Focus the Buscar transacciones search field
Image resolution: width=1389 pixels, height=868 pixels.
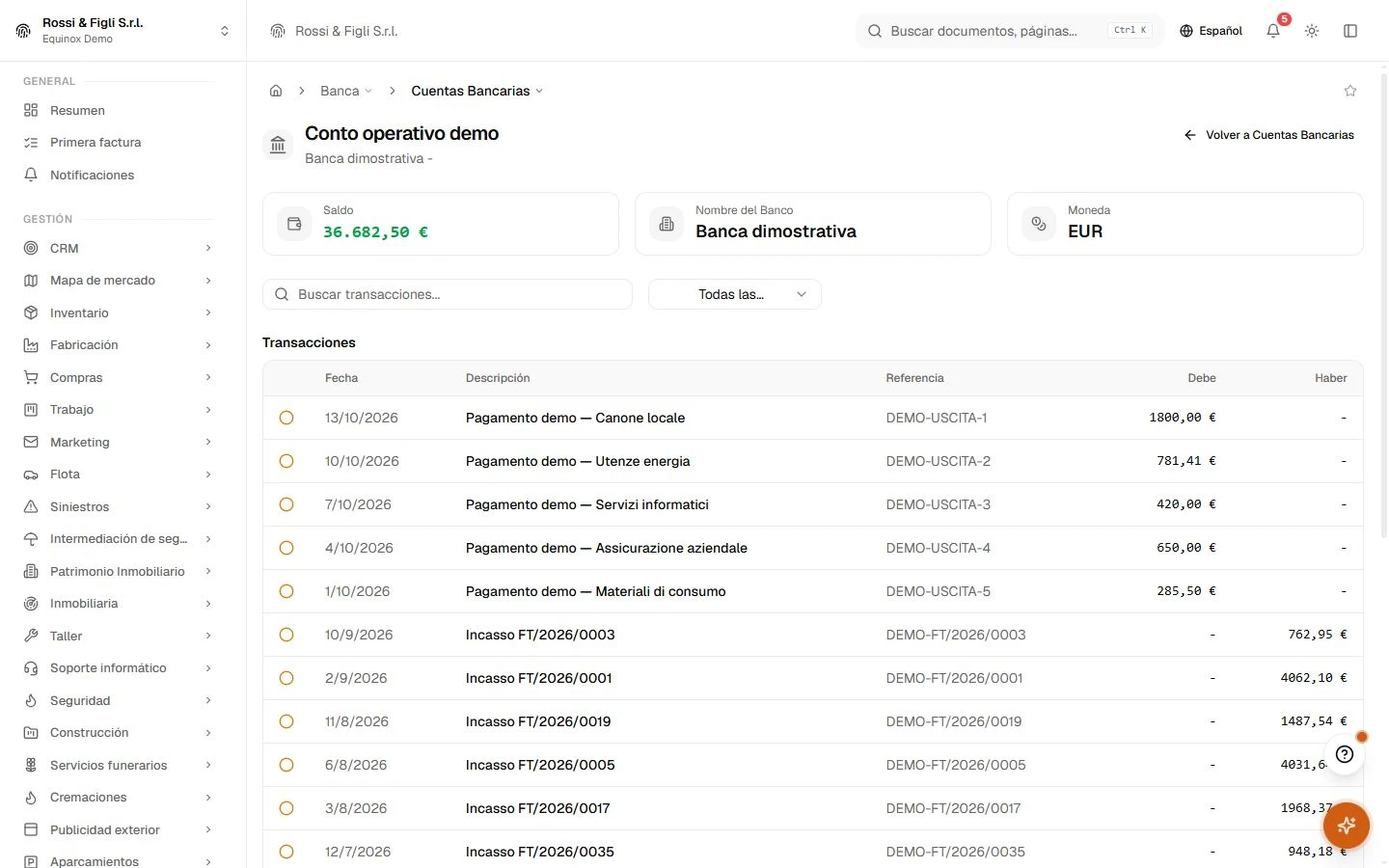(448, 294)
